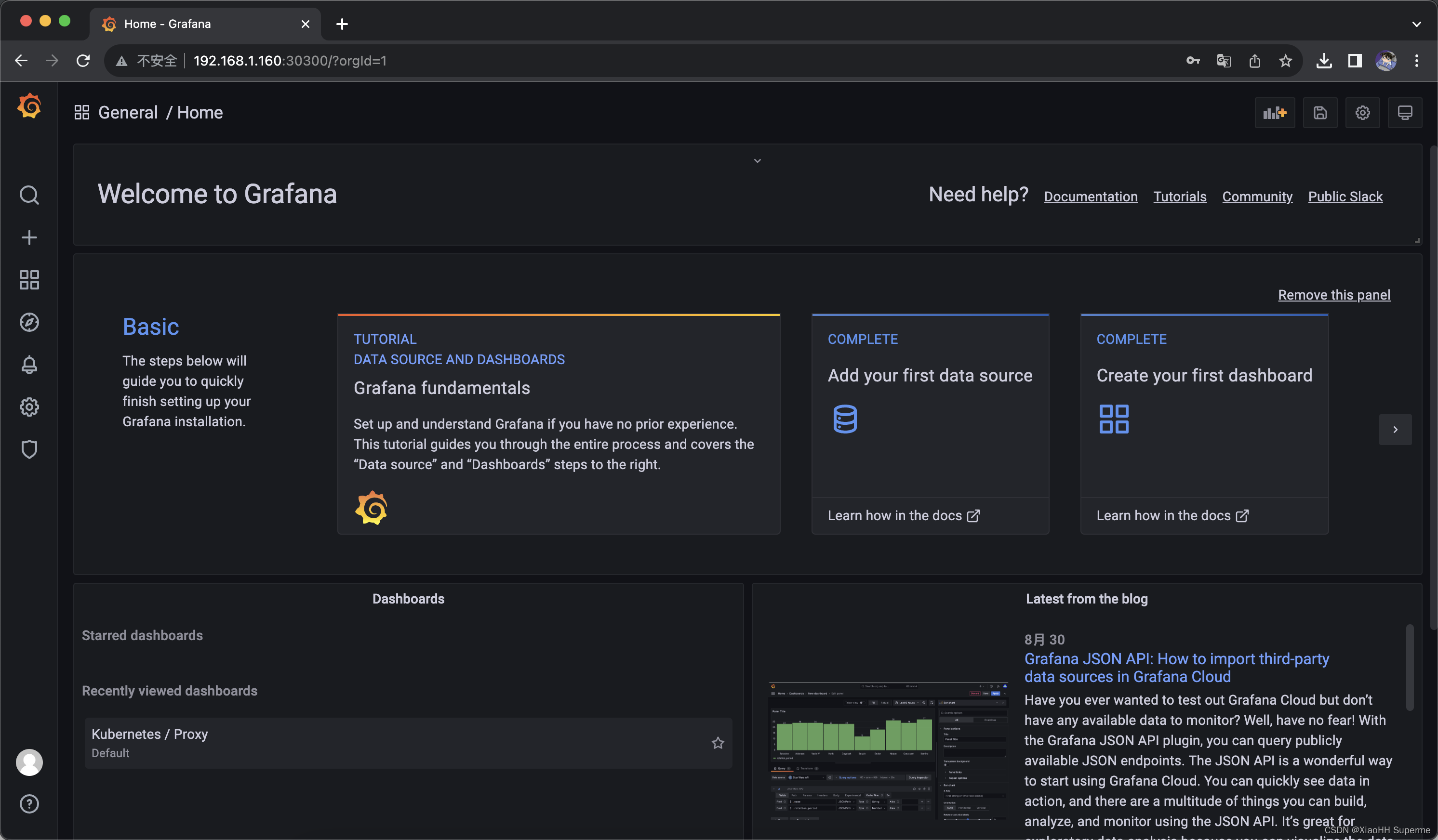Viewport: 1438px width, 840px height.
Task: Expand the welcome panel title chevron
Action: point(757,161)
